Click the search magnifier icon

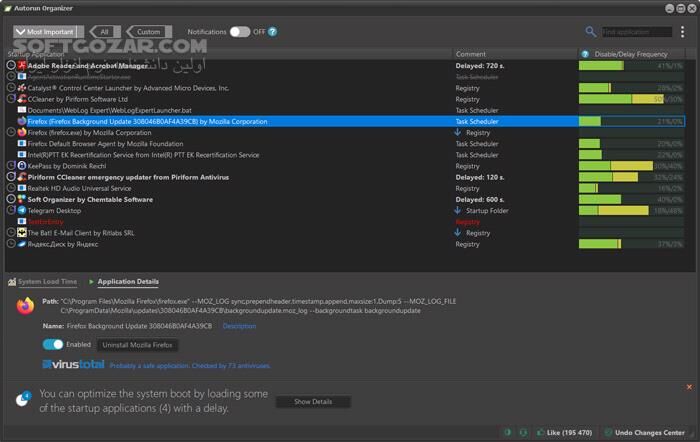(x=591, y=32)
